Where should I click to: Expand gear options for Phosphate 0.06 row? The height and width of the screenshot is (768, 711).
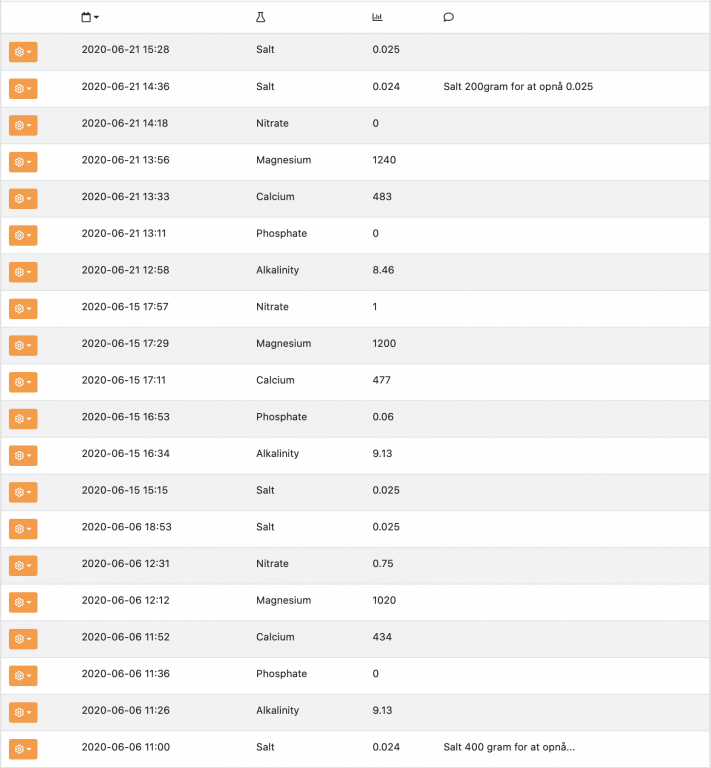[23, 419]
